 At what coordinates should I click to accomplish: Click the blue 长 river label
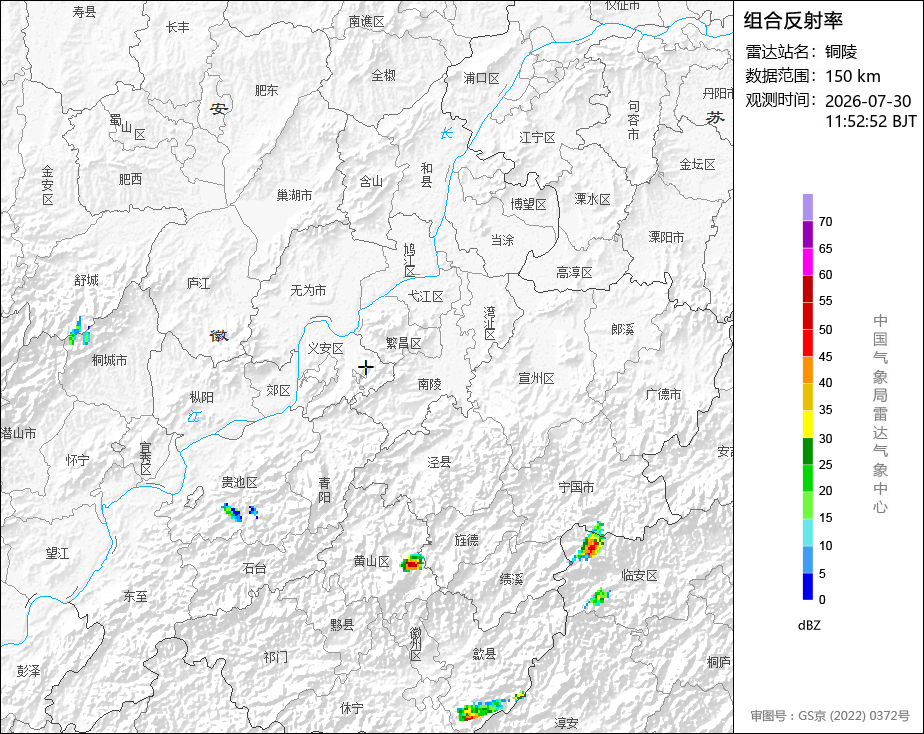pyautogui.click(x=447, y=134)
